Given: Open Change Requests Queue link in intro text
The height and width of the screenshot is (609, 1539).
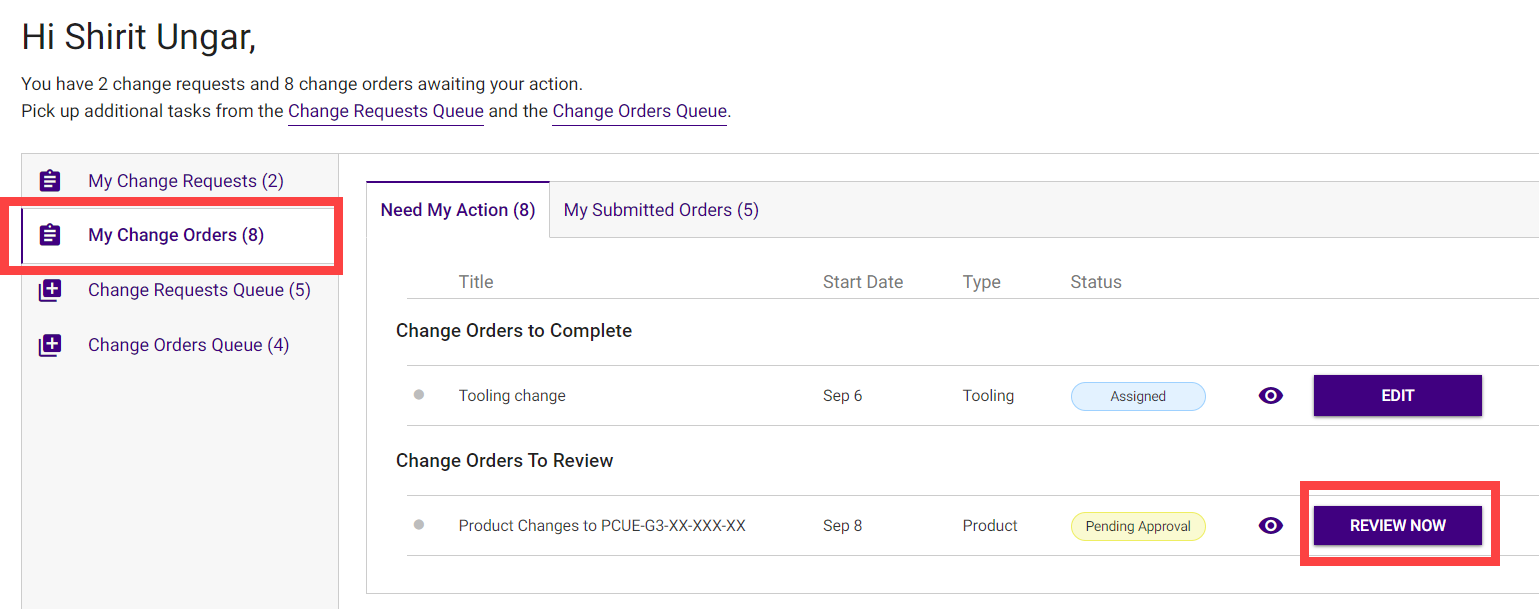Looking at the screenshot, I should pyautogui.click(x=386, y=111).
